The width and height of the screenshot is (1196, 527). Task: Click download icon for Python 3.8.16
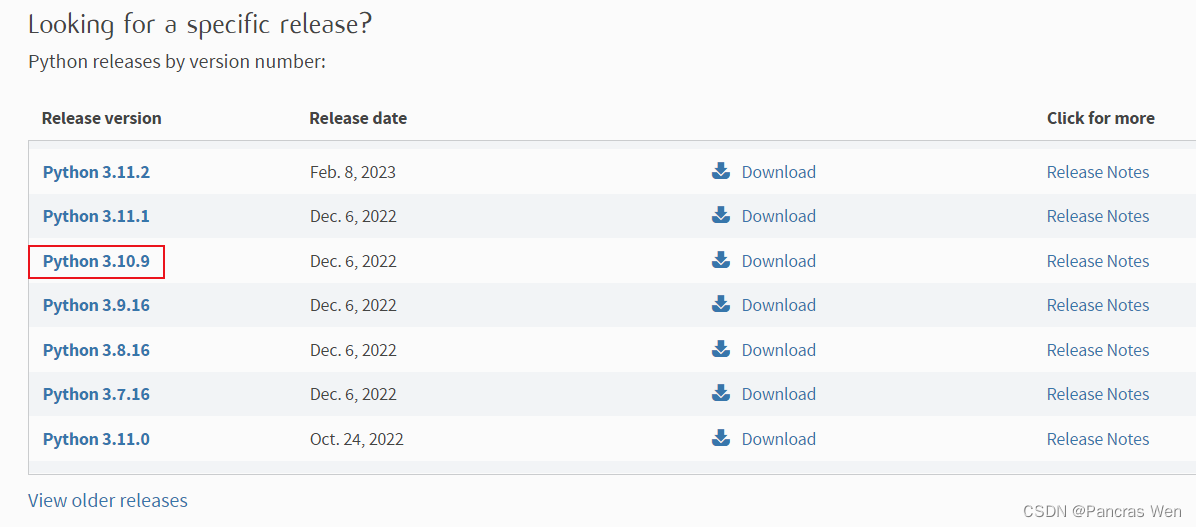pyautogui.click(x=721, y=349)
